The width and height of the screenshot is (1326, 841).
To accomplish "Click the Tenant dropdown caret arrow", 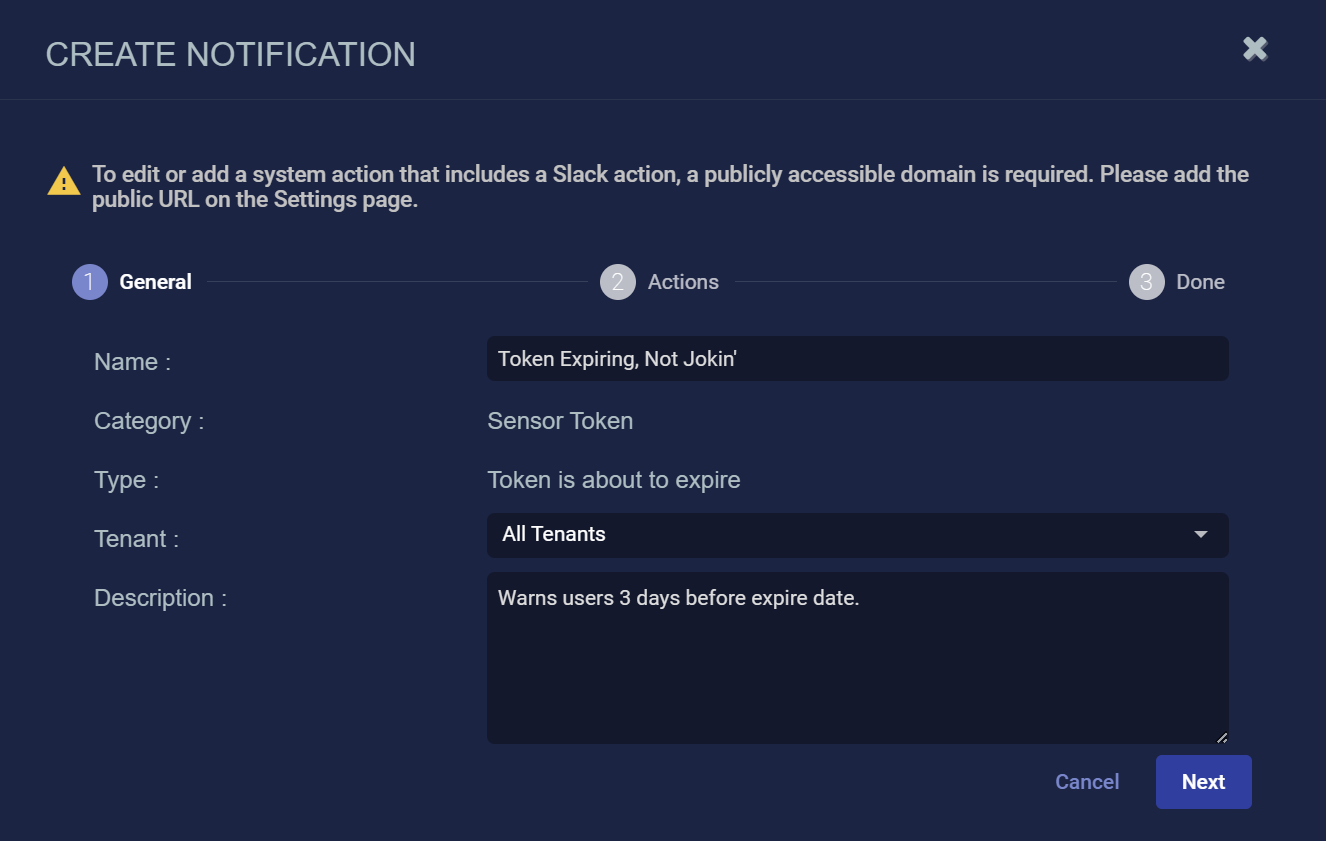I will coord(1201,535).
